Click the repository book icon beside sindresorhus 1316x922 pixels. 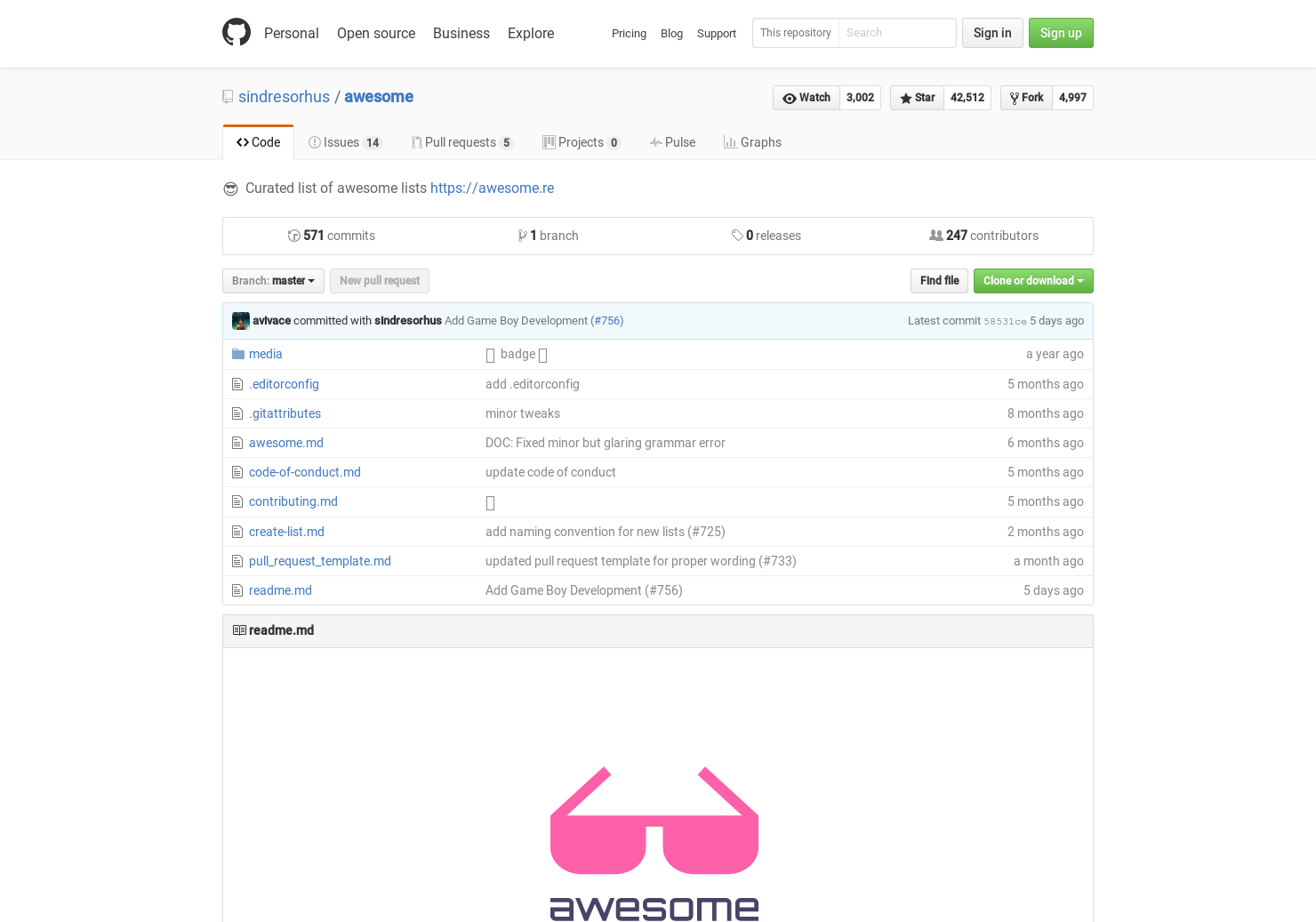coord(228,97)
